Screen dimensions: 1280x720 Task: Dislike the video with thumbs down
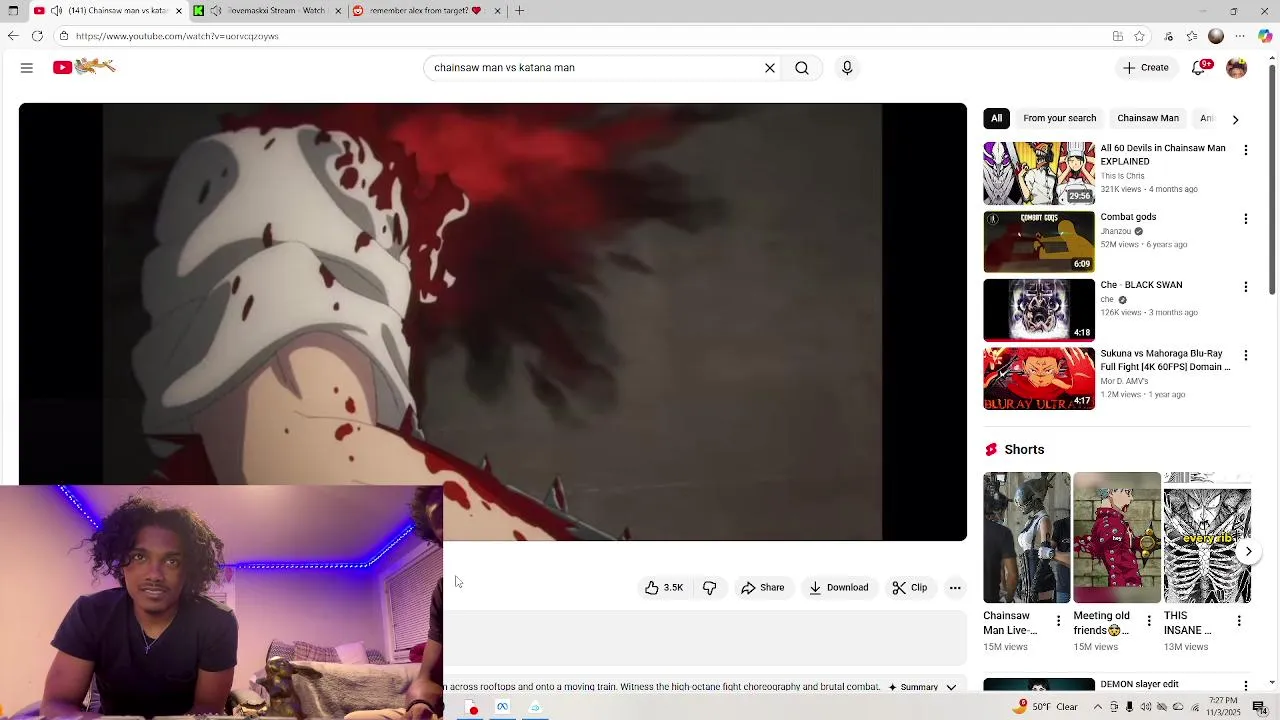[x=709, y=588]
